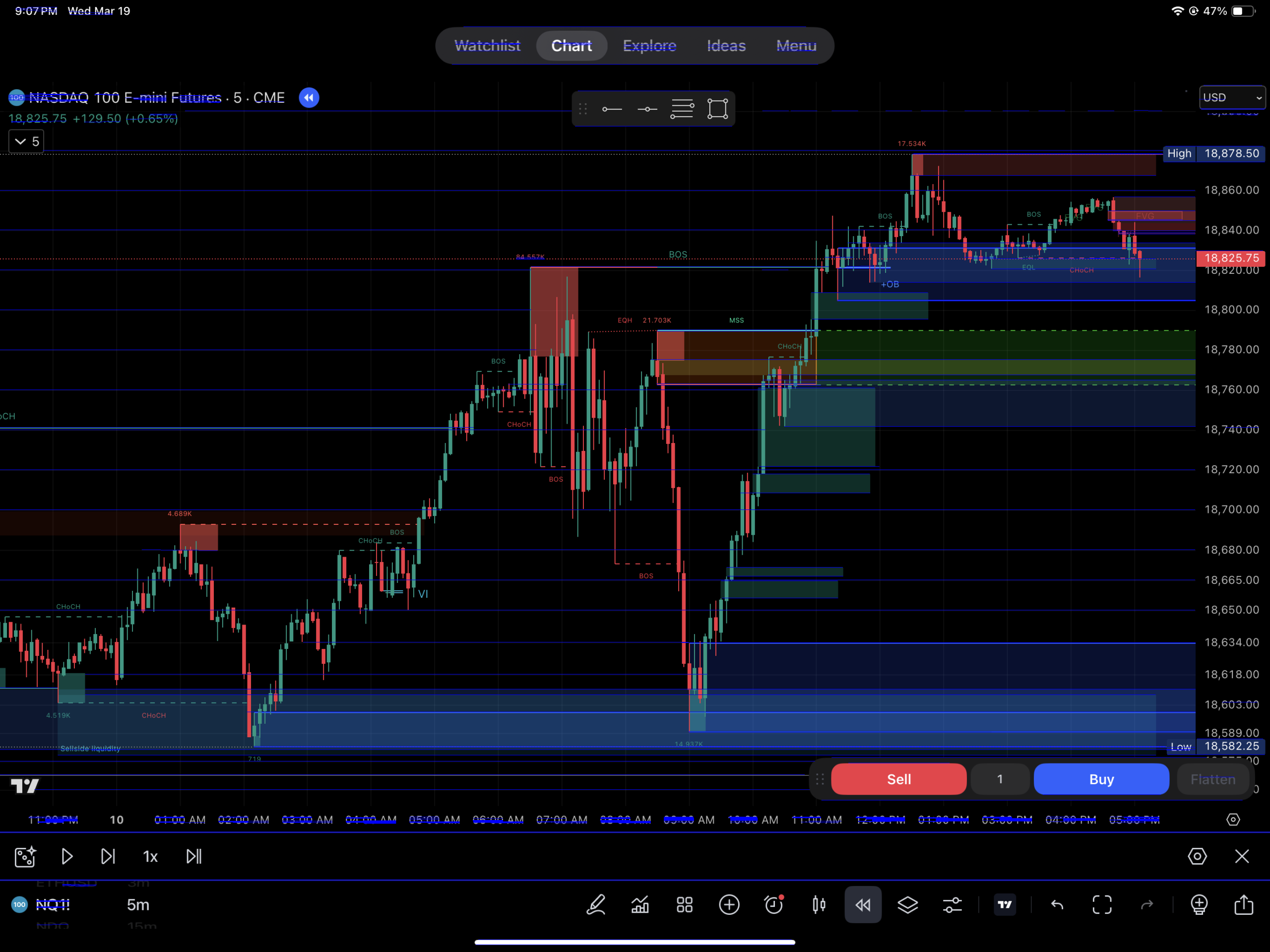The image size is (1270, 952).
Task: Change chart type via candles icon
Action: pos(819,905)
